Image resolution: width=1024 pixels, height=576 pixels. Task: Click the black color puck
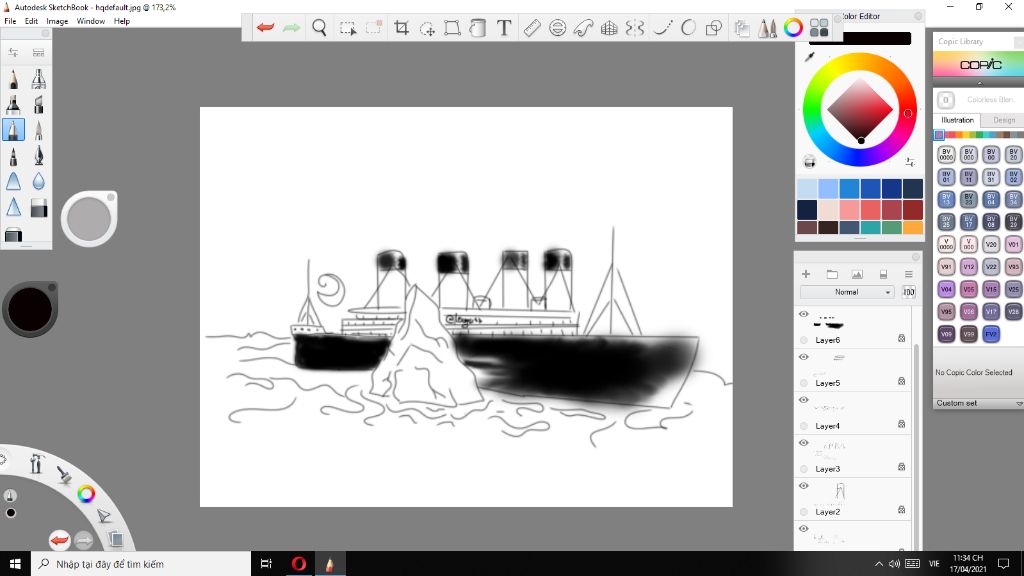(x=29, y=309)
